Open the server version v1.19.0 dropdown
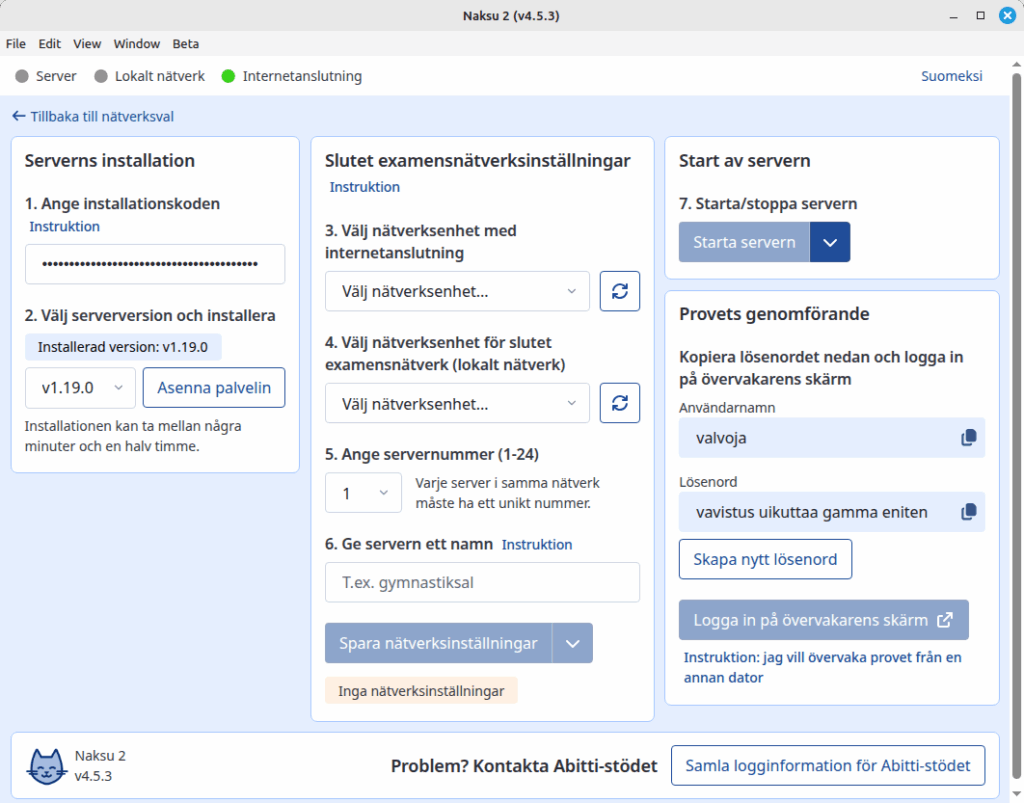This screenshot has width=1024, height=803. (79, 387)
